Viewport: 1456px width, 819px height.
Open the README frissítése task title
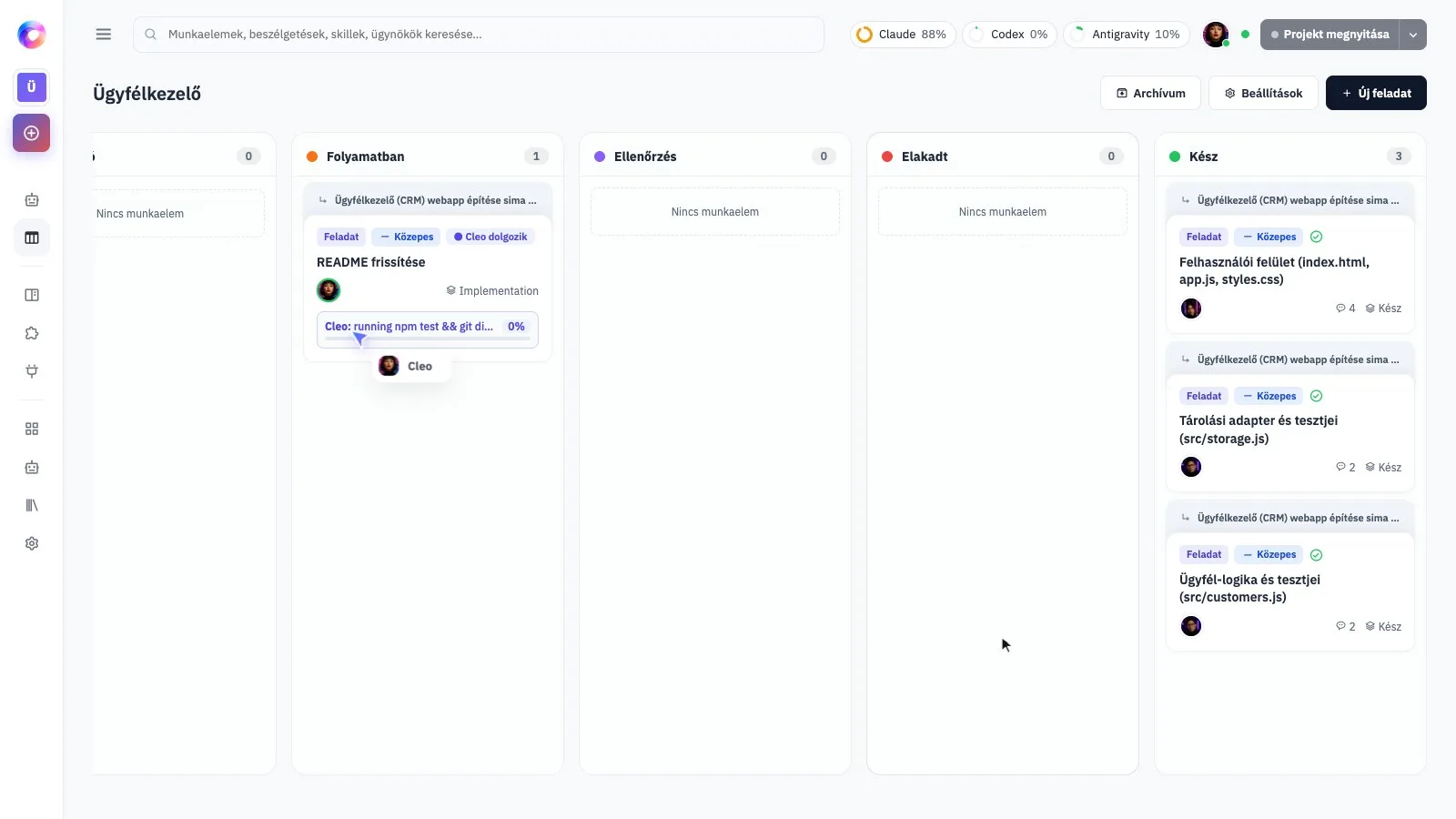(x=371, y=262)
